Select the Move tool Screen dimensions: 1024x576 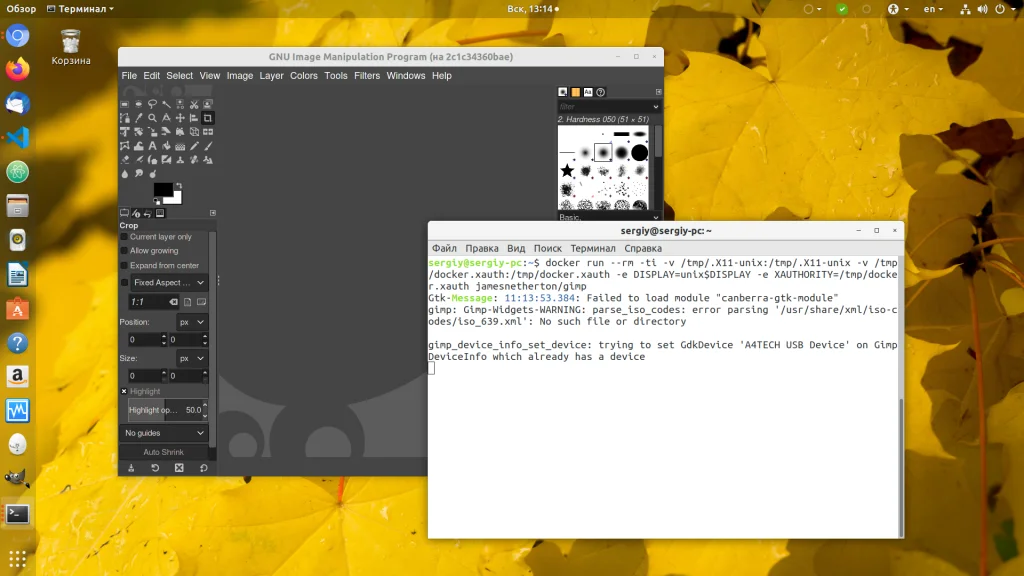(x=180, y=118)
